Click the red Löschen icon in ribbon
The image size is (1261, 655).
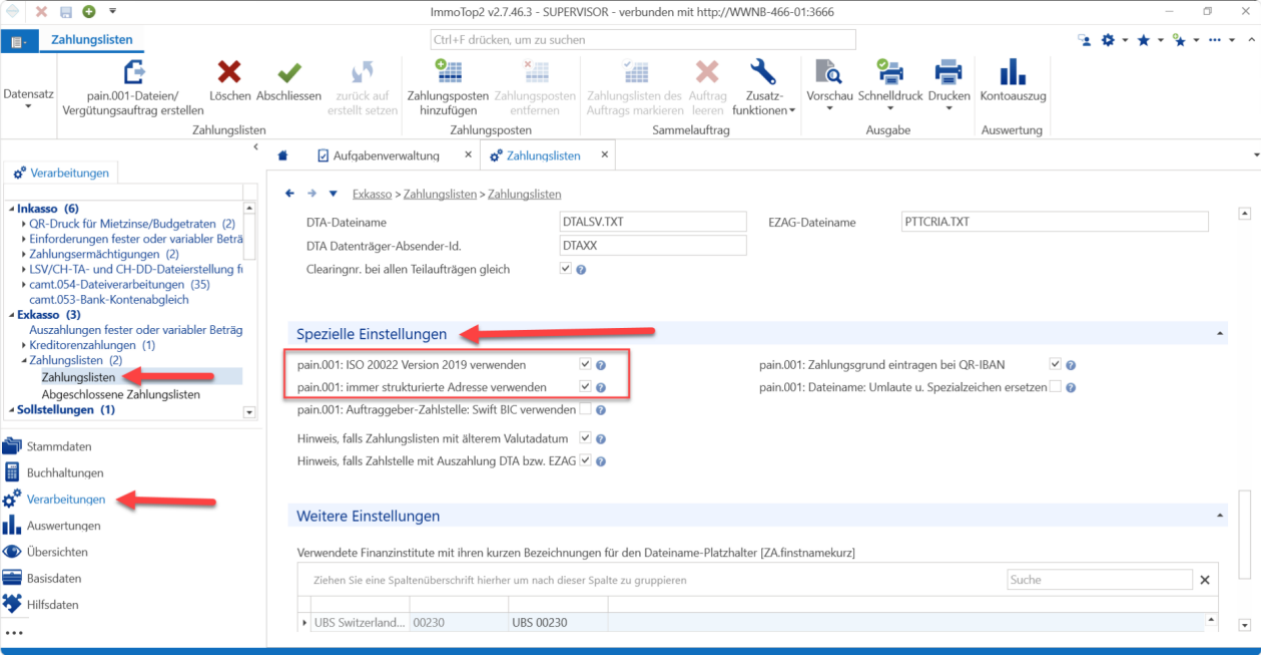click(229, 72)
